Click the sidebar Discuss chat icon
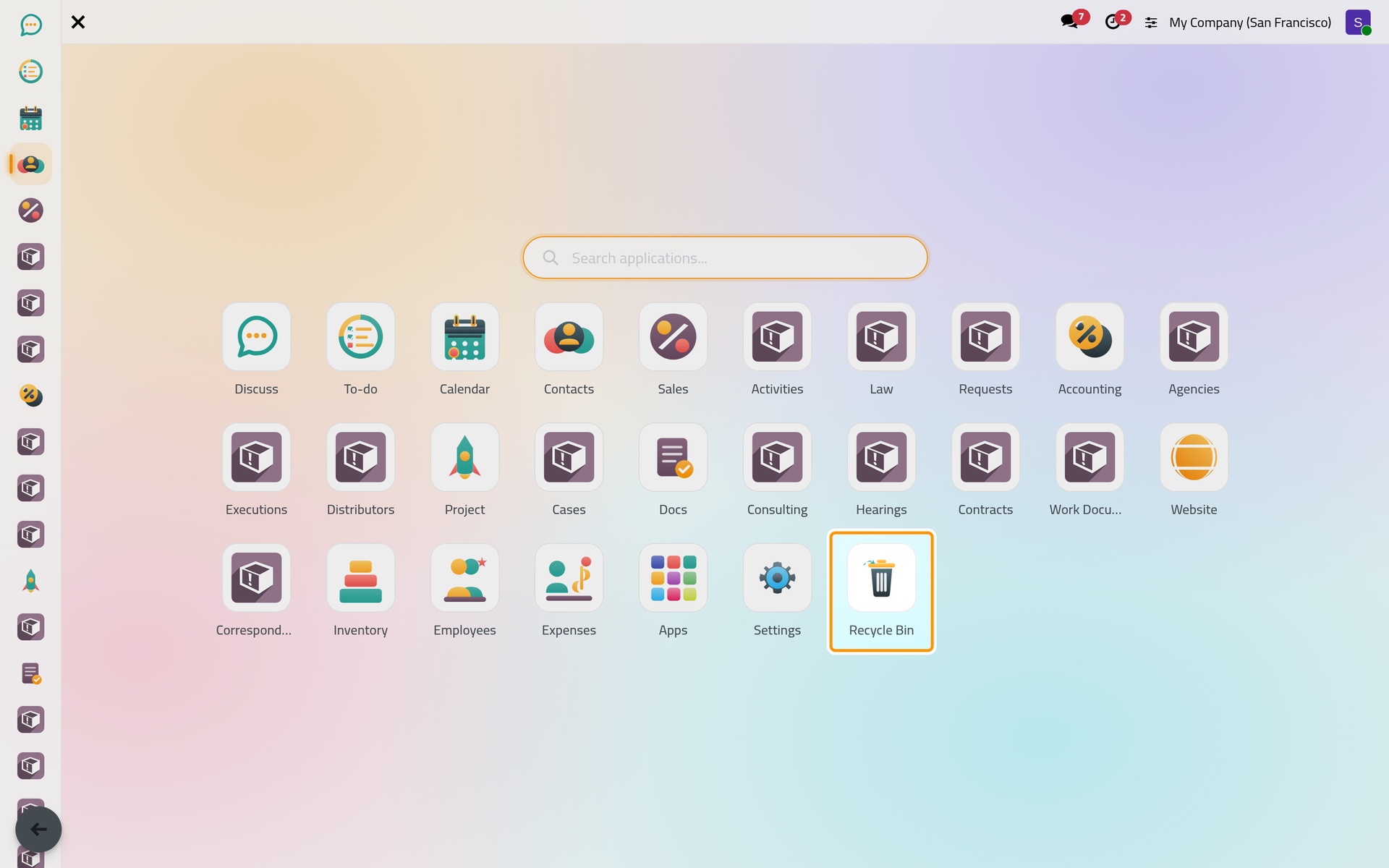 pyautogui.click(x=30, y=25)
